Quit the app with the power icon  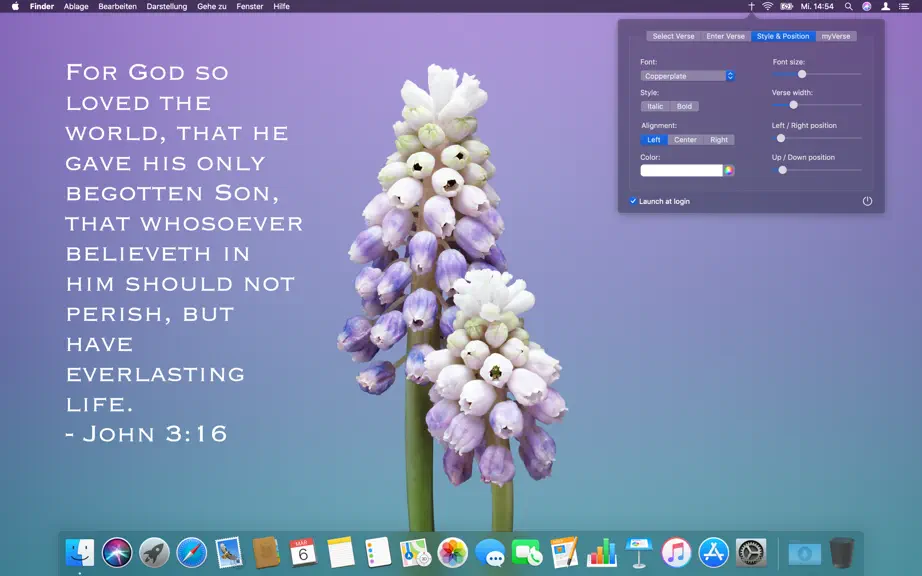click(867, 201)
